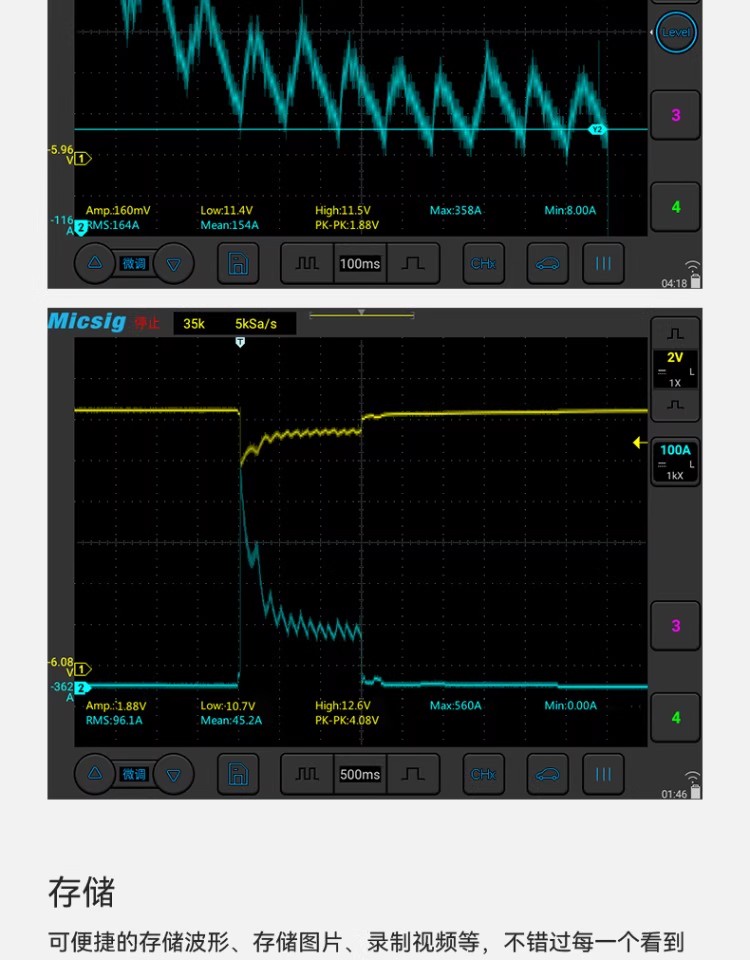750x960 pixels.
Task: Tap the narrow pulse icon right of 100ms
Action: [412, 264]
